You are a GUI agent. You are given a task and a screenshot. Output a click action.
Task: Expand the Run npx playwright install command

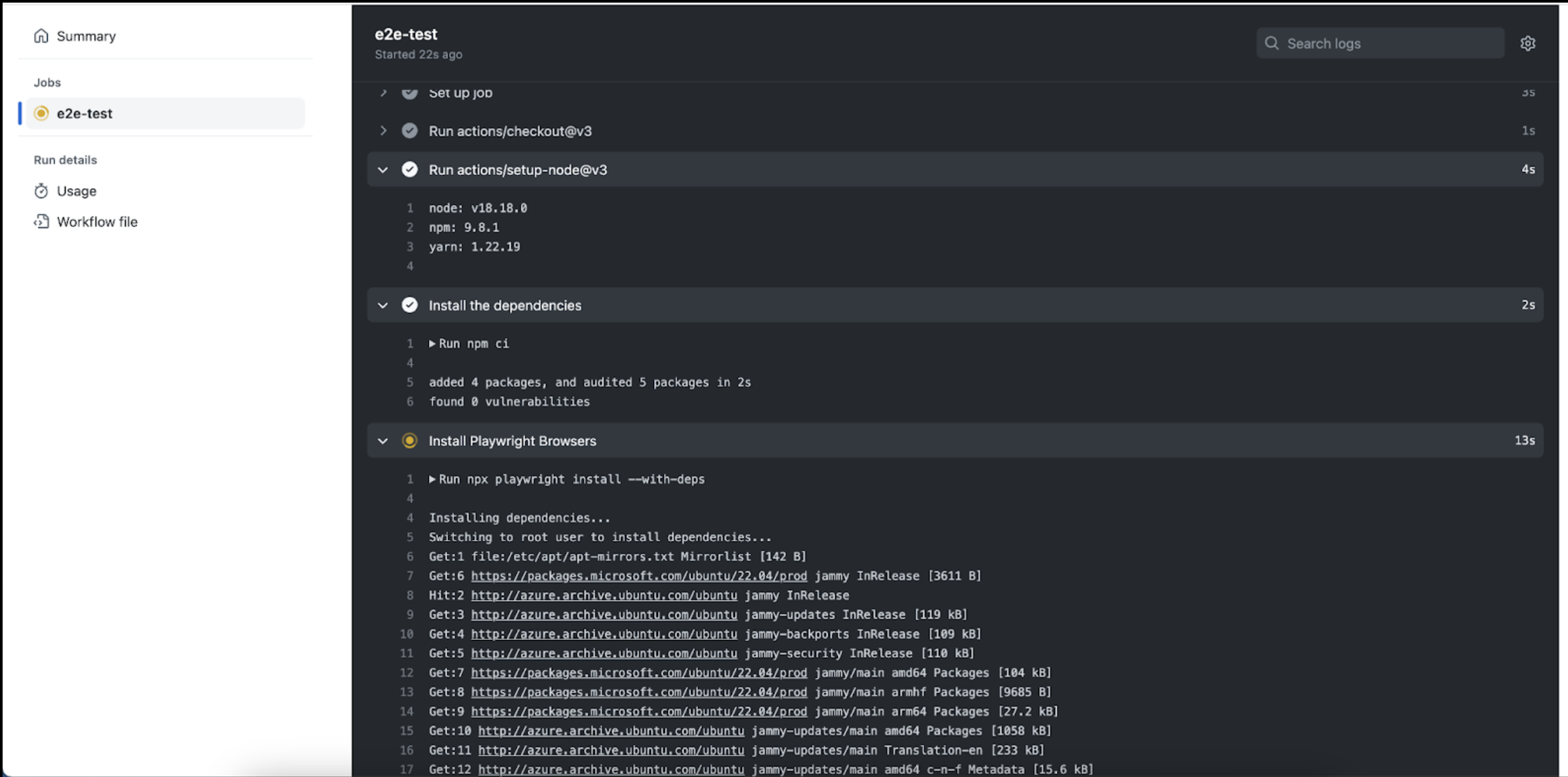point(432,480)
